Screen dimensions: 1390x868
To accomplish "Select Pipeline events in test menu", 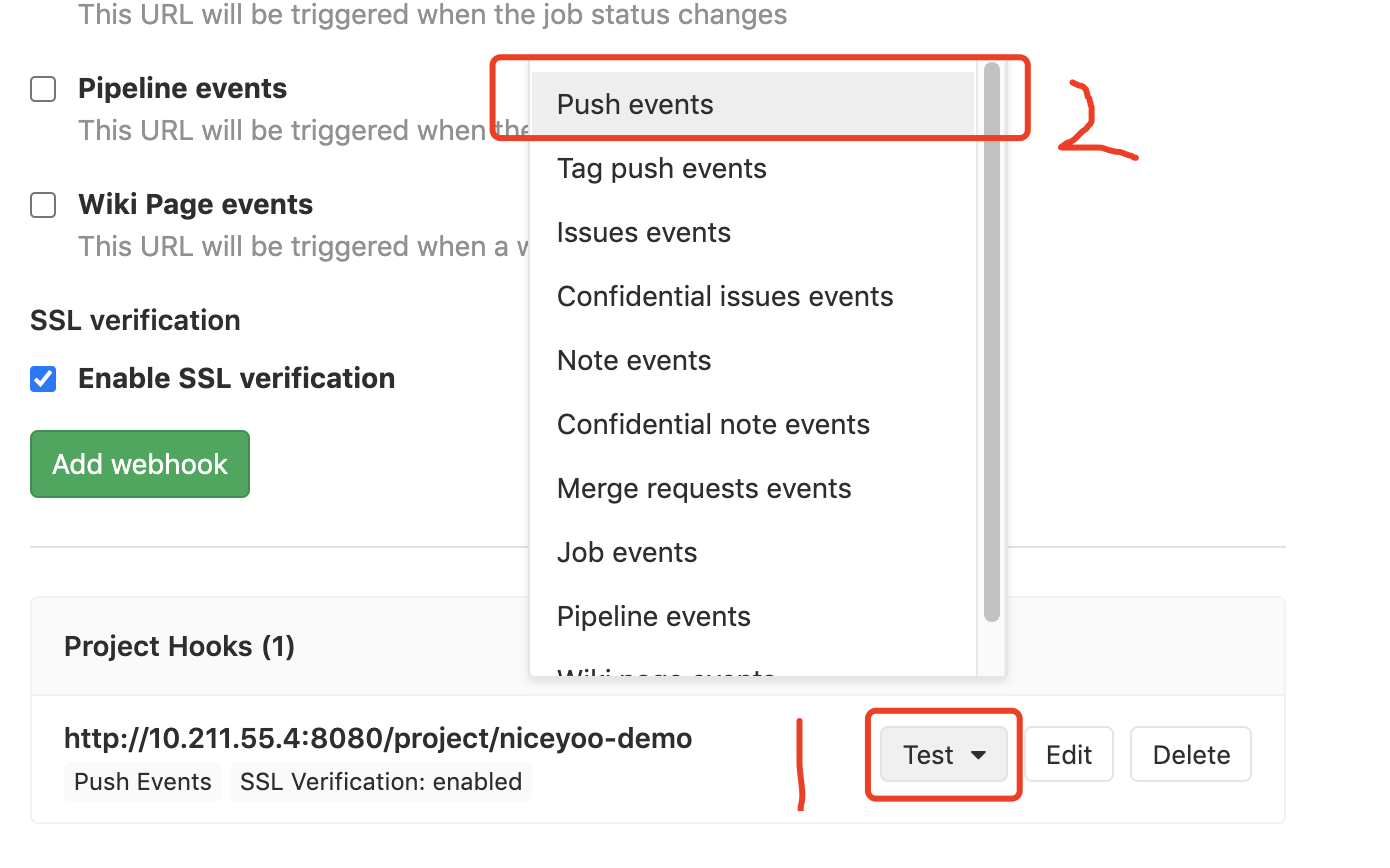I will coord(753,616).
